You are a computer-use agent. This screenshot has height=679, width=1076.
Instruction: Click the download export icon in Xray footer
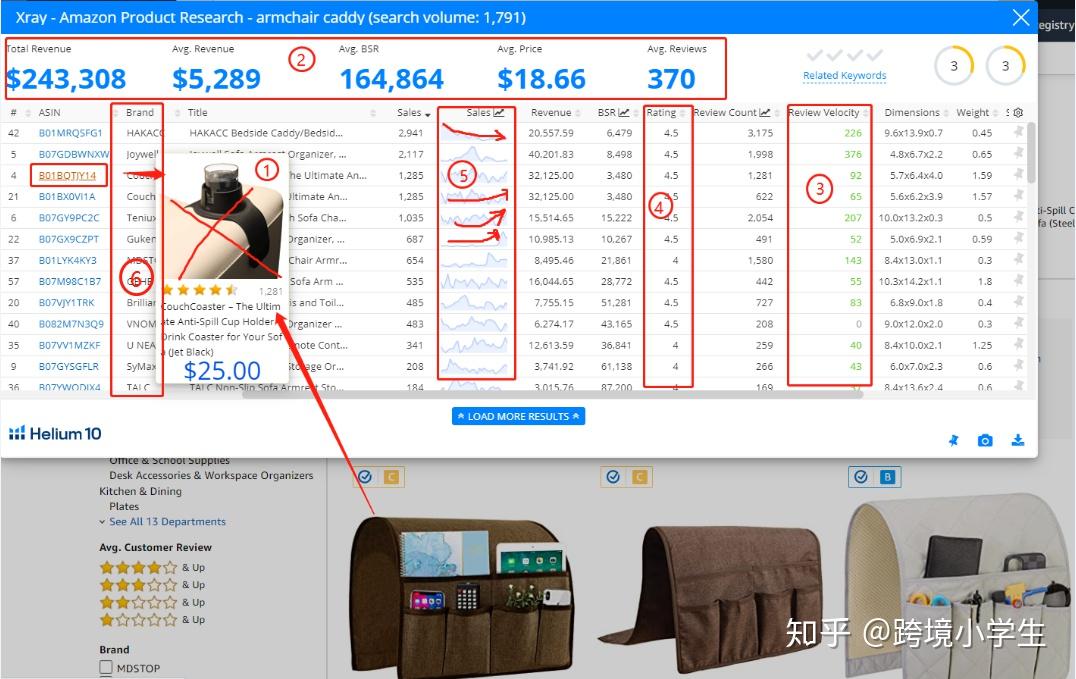(x=1018, y=440)
